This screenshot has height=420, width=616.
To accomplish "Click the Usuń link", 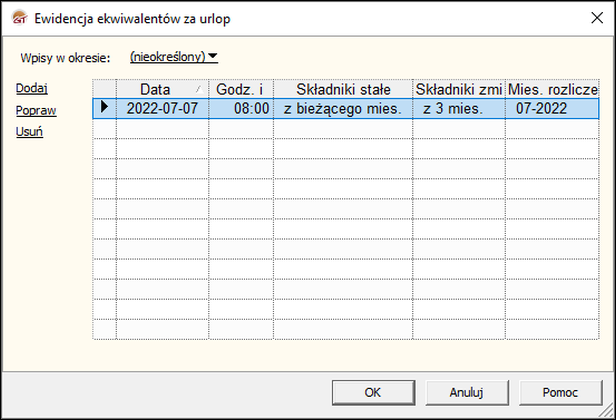I will 29,131.
